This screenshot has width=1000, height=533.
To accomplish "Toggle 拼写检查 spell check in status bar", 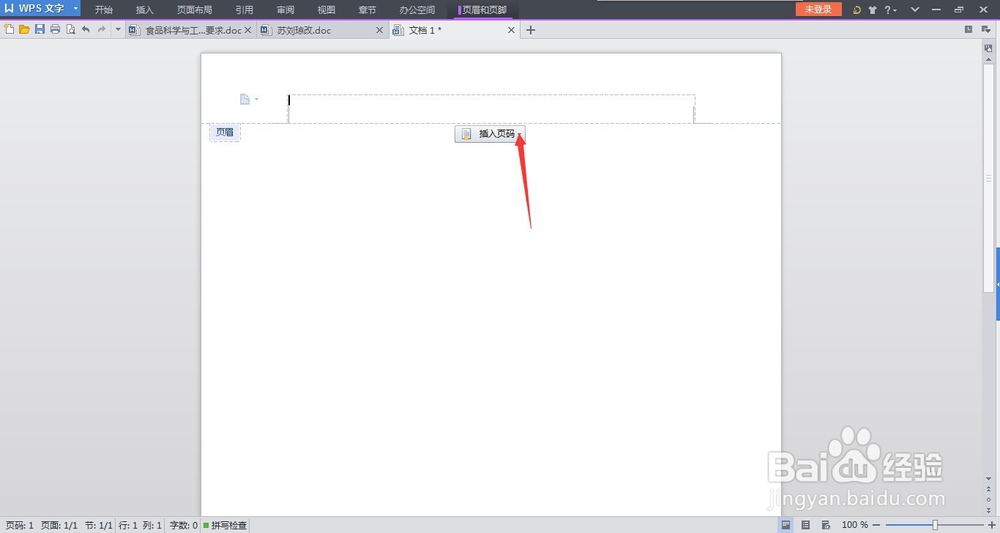I will [x=225, y=525].
